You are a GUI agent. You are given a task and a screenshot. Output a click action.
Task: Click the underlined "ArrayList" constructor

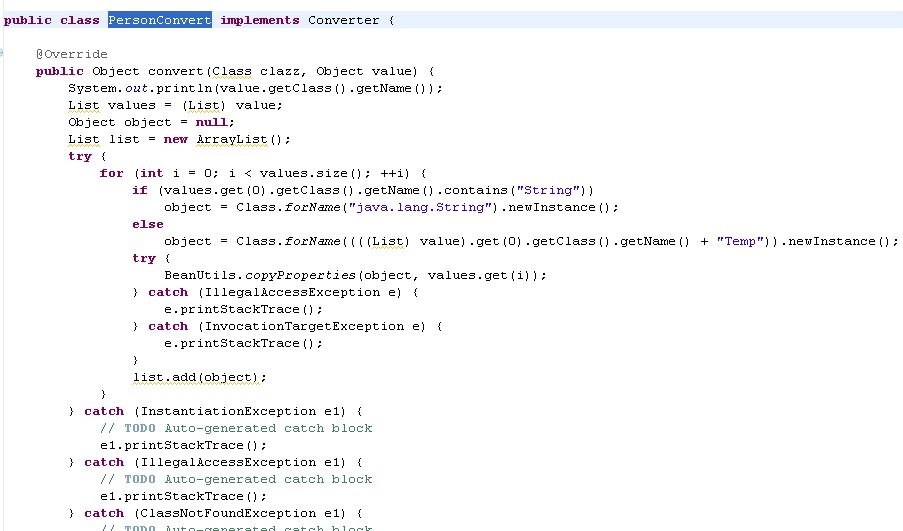tap(232, 139)
